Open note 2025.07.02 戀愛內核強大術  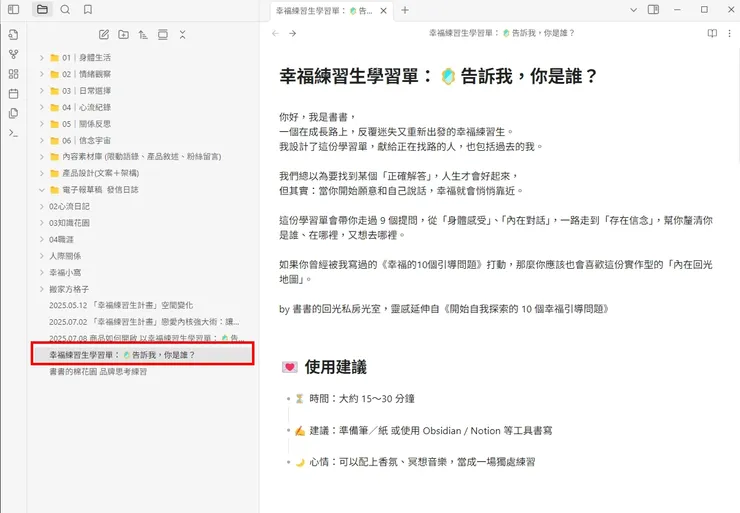[143, 322]
